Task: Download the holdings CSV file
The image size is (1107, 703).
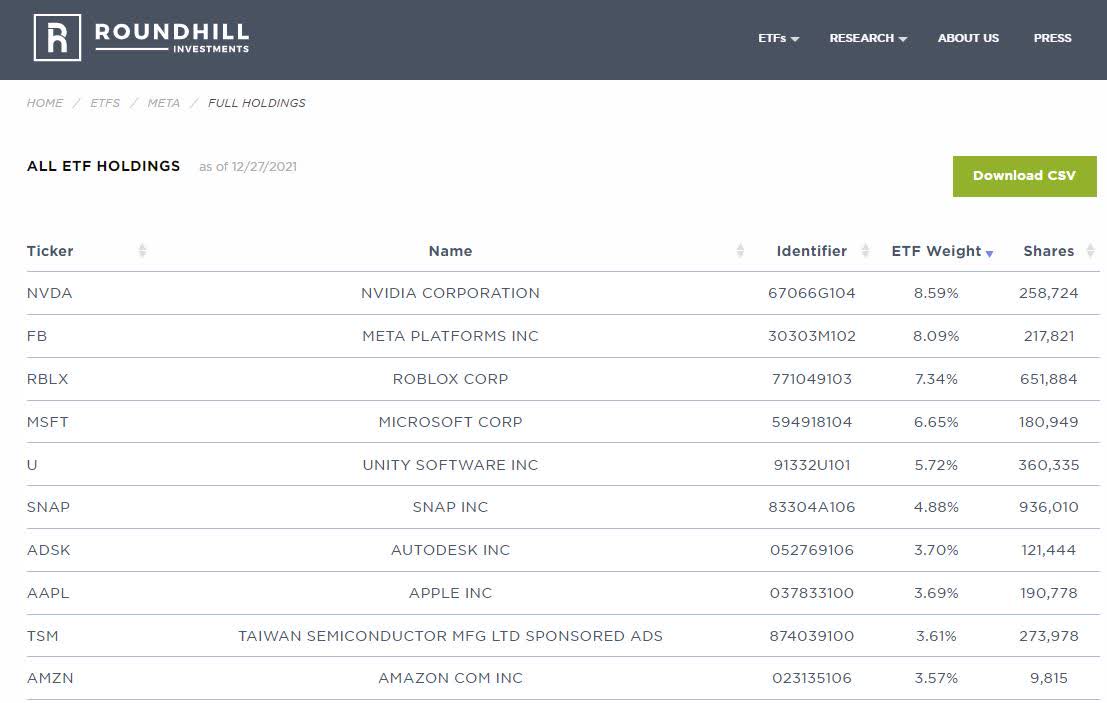Action: pos(1024,176)
